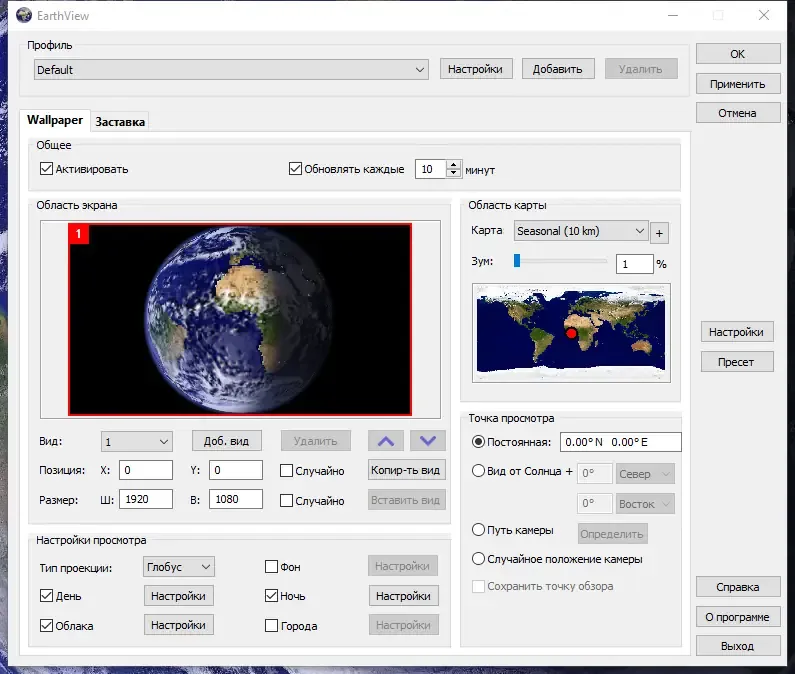Screen dimensions: 795x674
Task: Click the world map thumbnail
Action: click(571, 333)
